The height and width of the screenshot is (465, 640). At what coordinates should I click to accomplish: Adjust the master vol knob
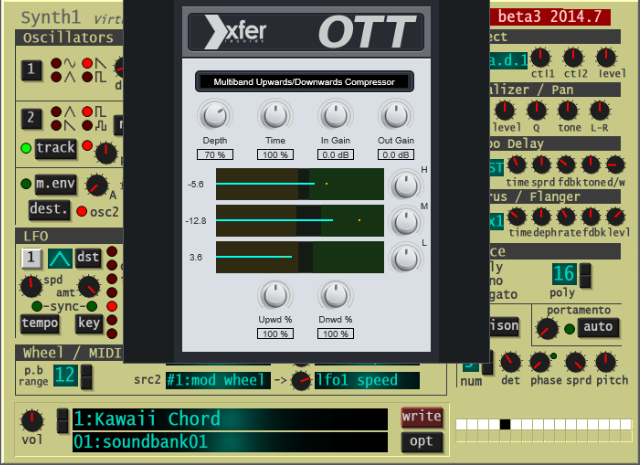click(x=32, y=421)
